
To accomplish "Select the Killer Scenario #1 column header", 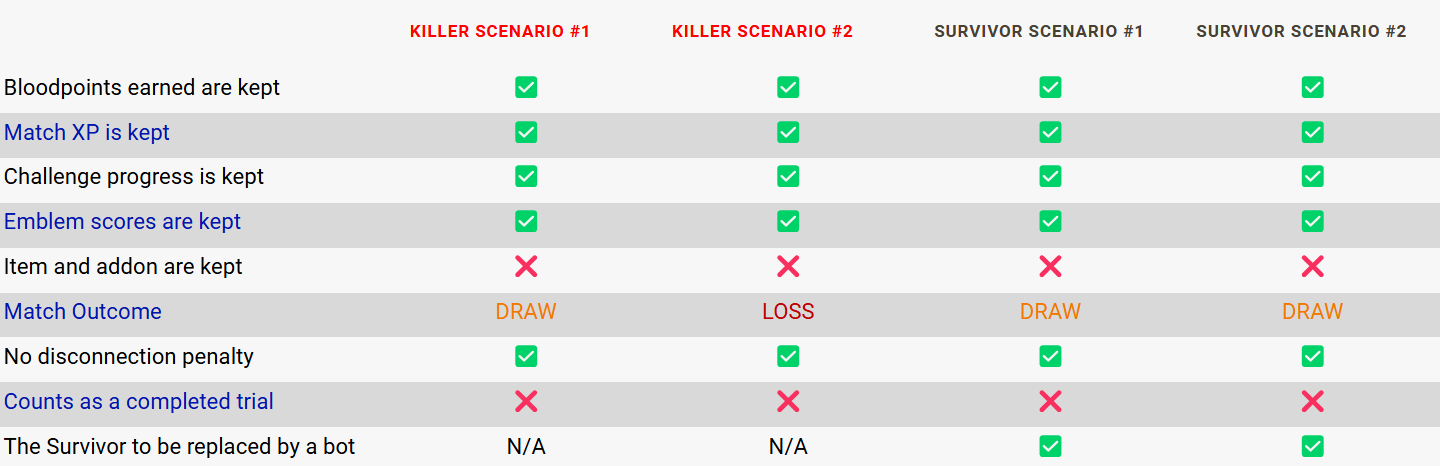I will [x=500, y=32].
